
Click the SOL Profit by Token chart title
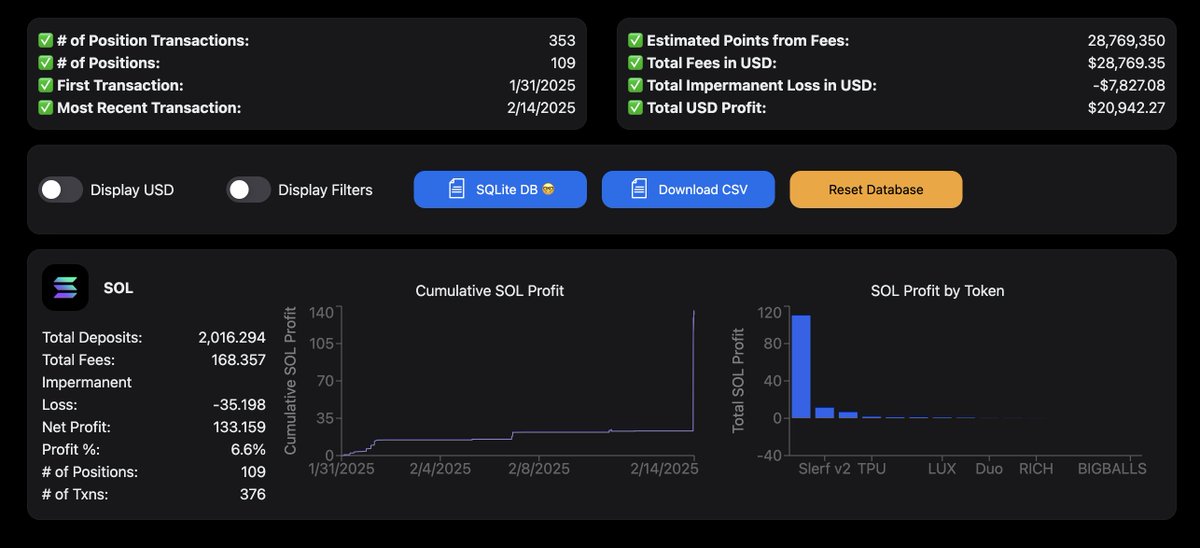(x=938, y=291)
